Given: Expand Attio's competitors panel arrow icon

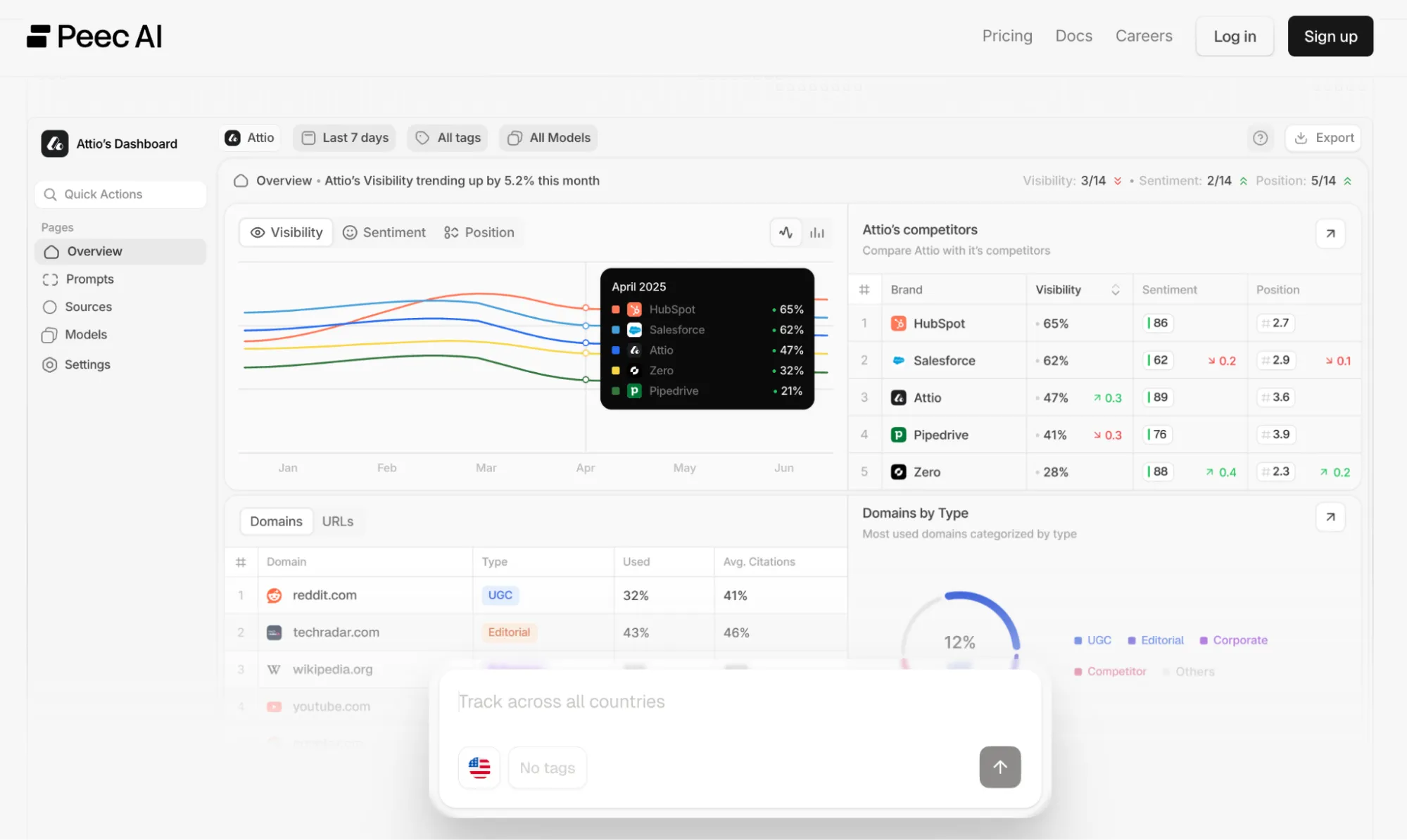Looking at the screenshot, I should 1330,234.
